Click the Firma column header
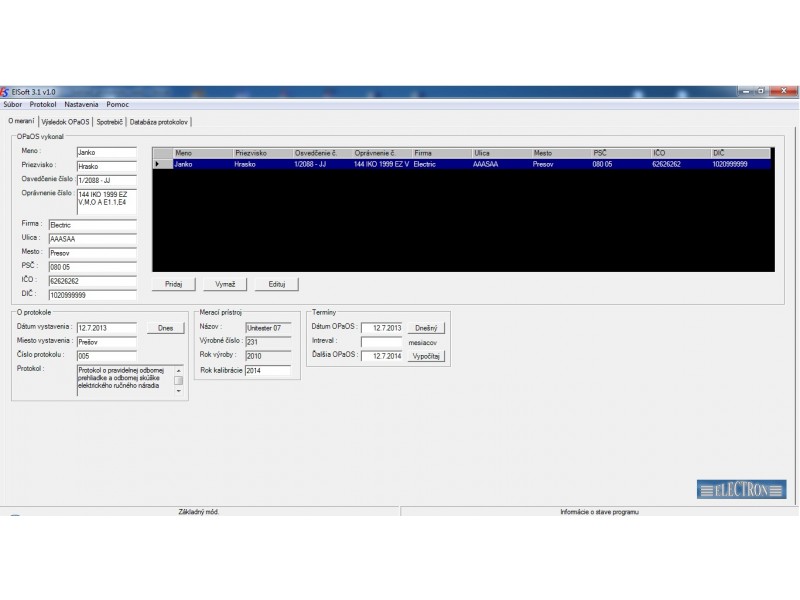The width and height of the screenshot is (800, 600). point(442,153)
